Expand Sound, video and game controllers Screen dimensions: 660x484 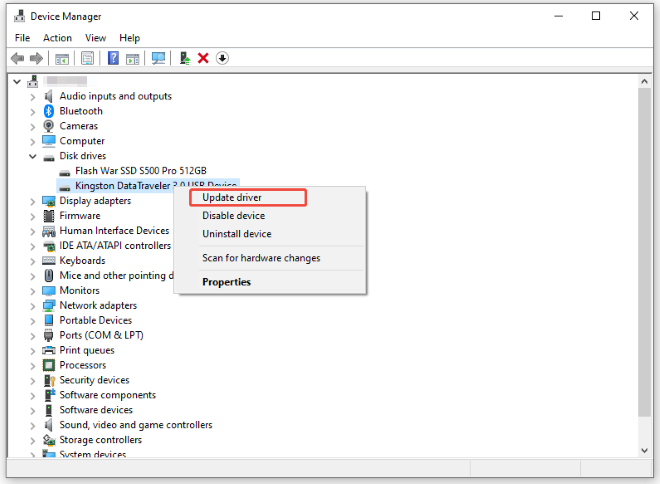pyautogui.click(x=33, y=426)
